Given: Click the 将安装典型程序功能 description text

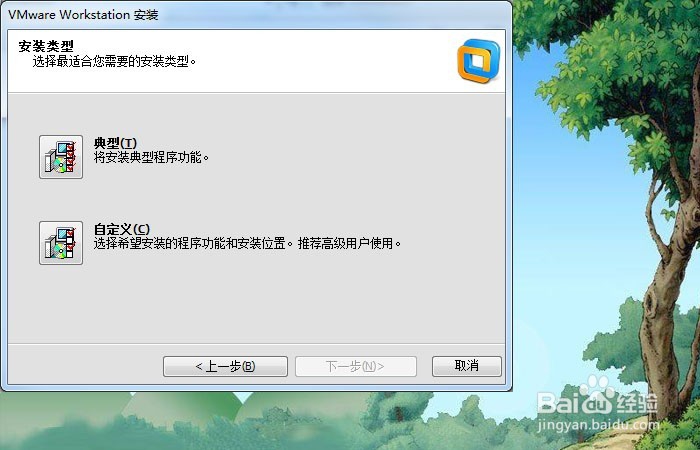Looking at the screenshot, I should click(151, 157).
